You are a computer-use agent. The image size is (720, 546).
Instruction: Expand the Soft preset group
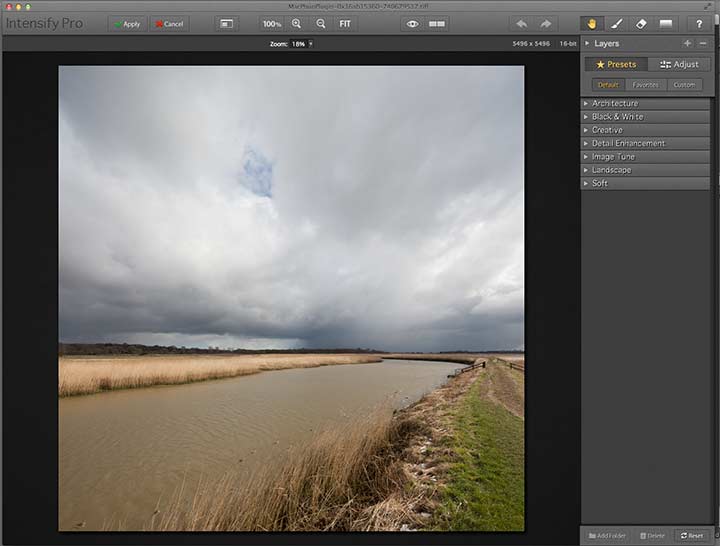coord(645,183)
